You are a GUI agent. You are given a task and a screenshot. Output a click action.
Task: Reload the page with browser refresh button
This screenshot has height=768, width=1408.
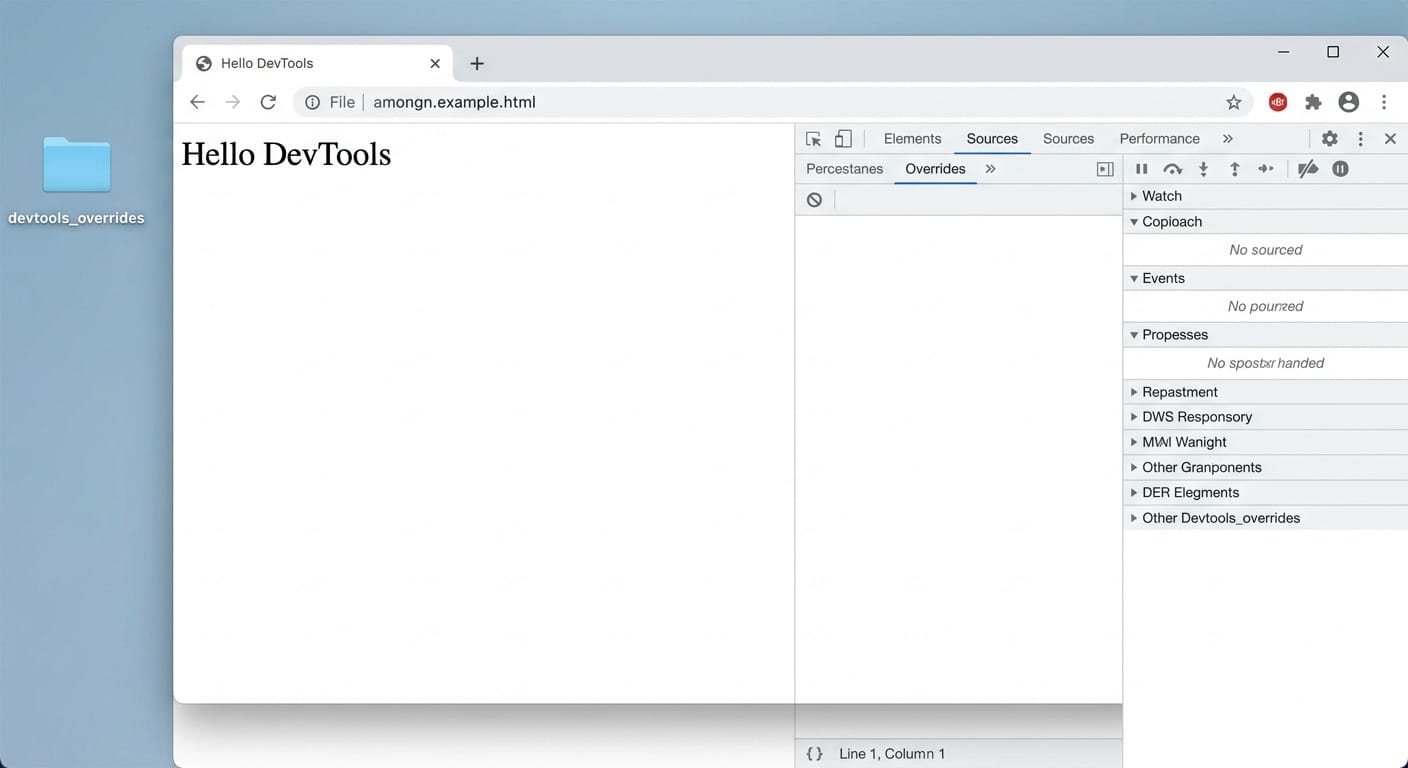[268, 102]
